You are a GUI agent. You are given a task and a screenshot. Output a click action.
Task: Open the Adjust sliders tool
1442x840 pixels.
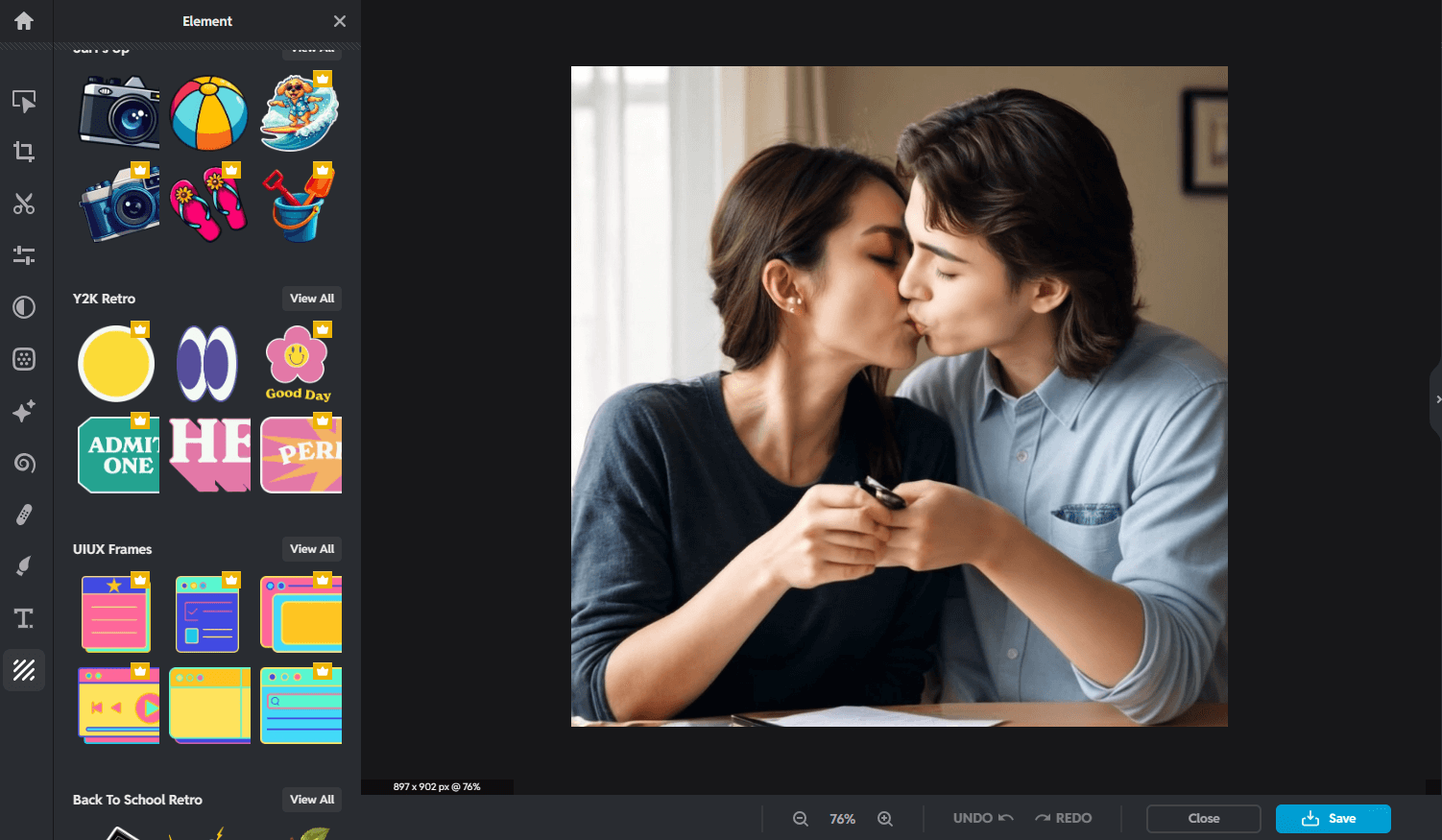click(x=24, y=255)
